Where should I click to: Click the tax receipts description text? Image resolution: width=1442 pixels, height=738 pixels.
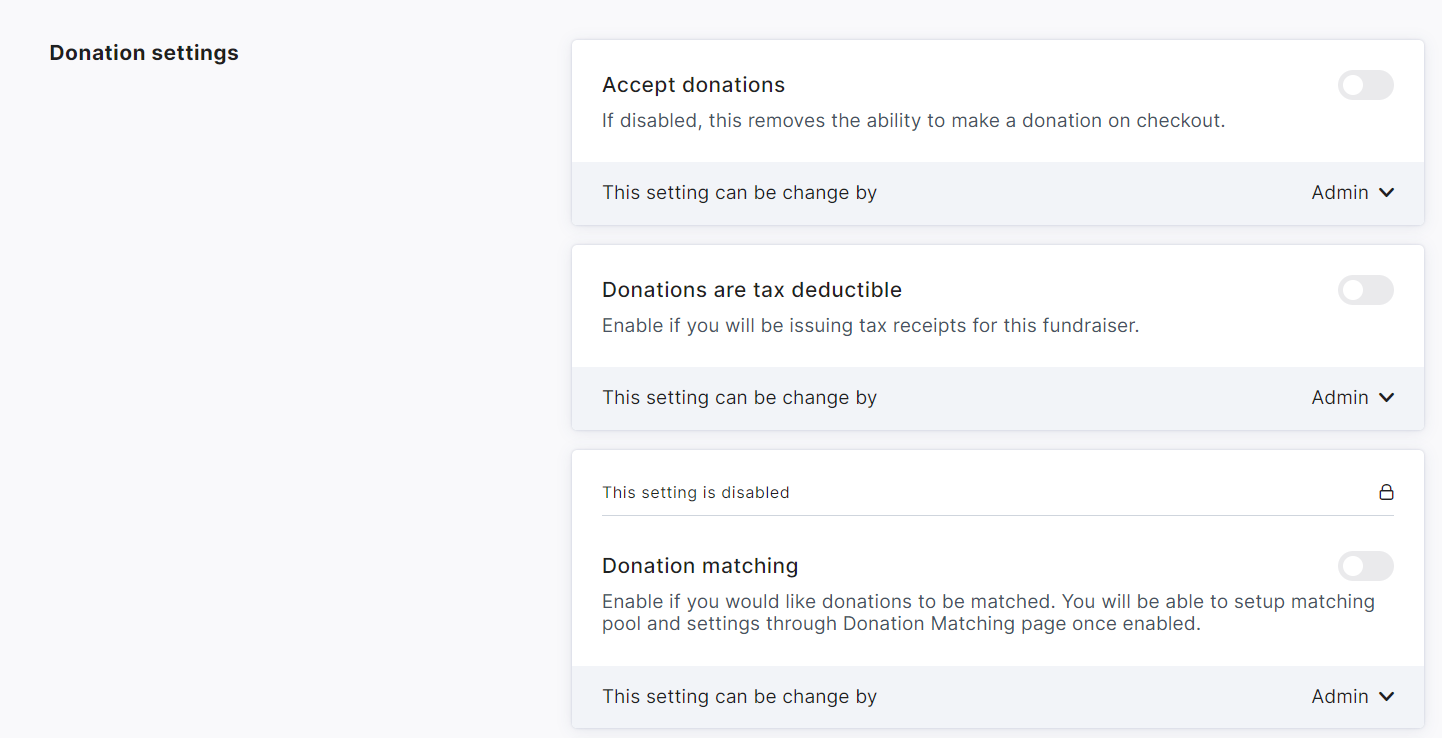870,326
